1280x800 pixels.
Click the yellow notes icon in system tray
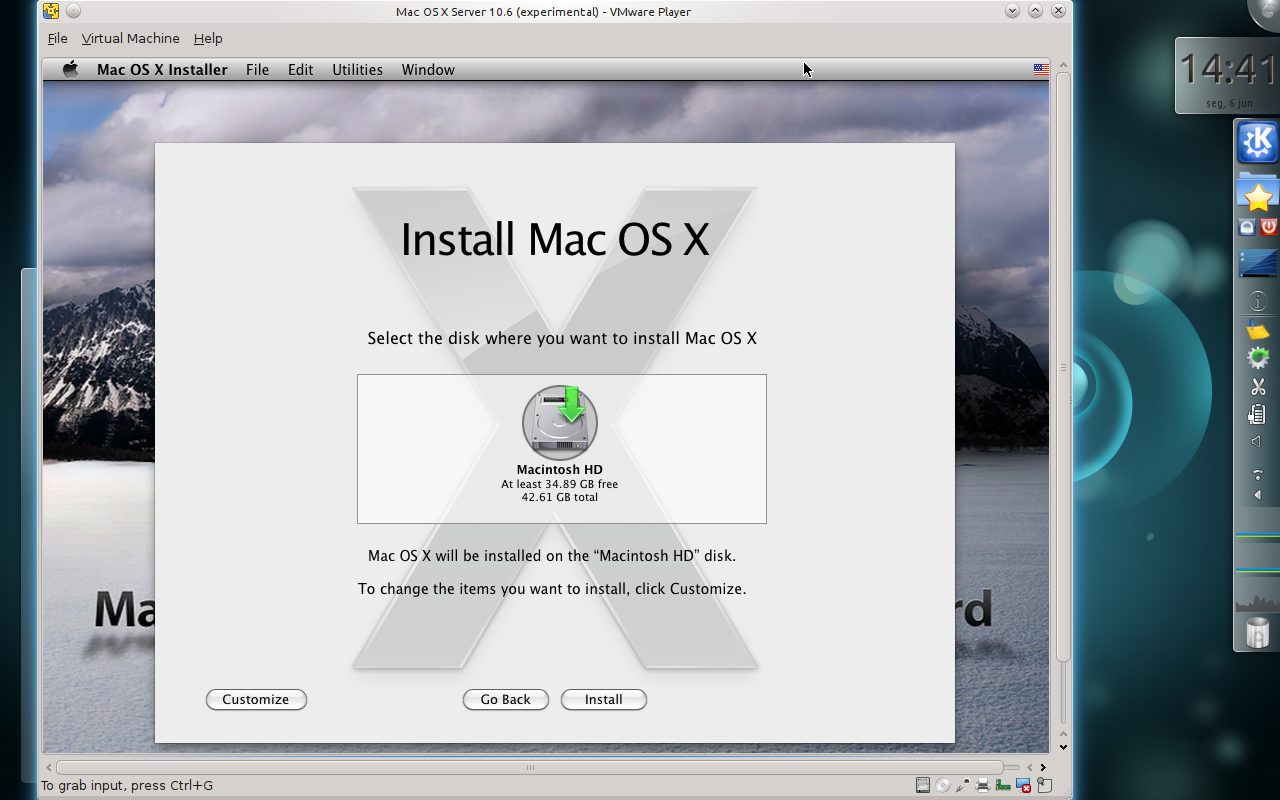[x=1258, y=330]
